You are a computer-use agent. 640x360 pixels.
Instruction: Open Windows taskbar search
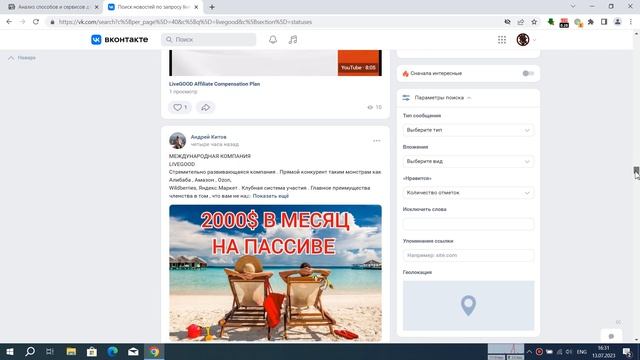[30, 351]
